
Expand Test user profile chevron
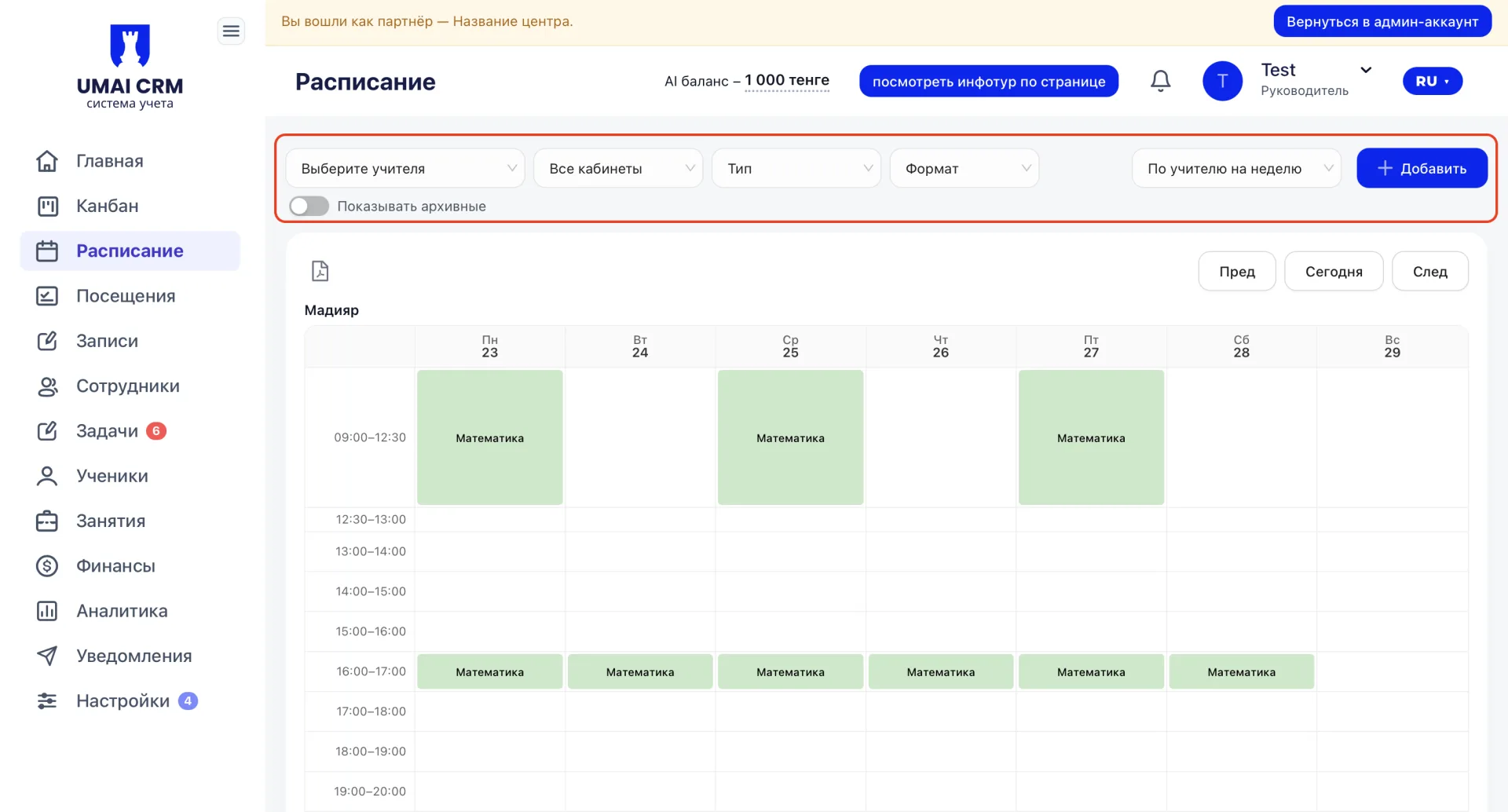[x=1366, y=70]
